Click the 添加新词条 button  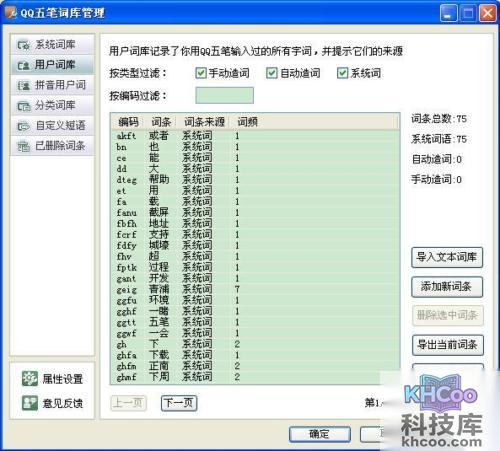click(x=447, y=286)
